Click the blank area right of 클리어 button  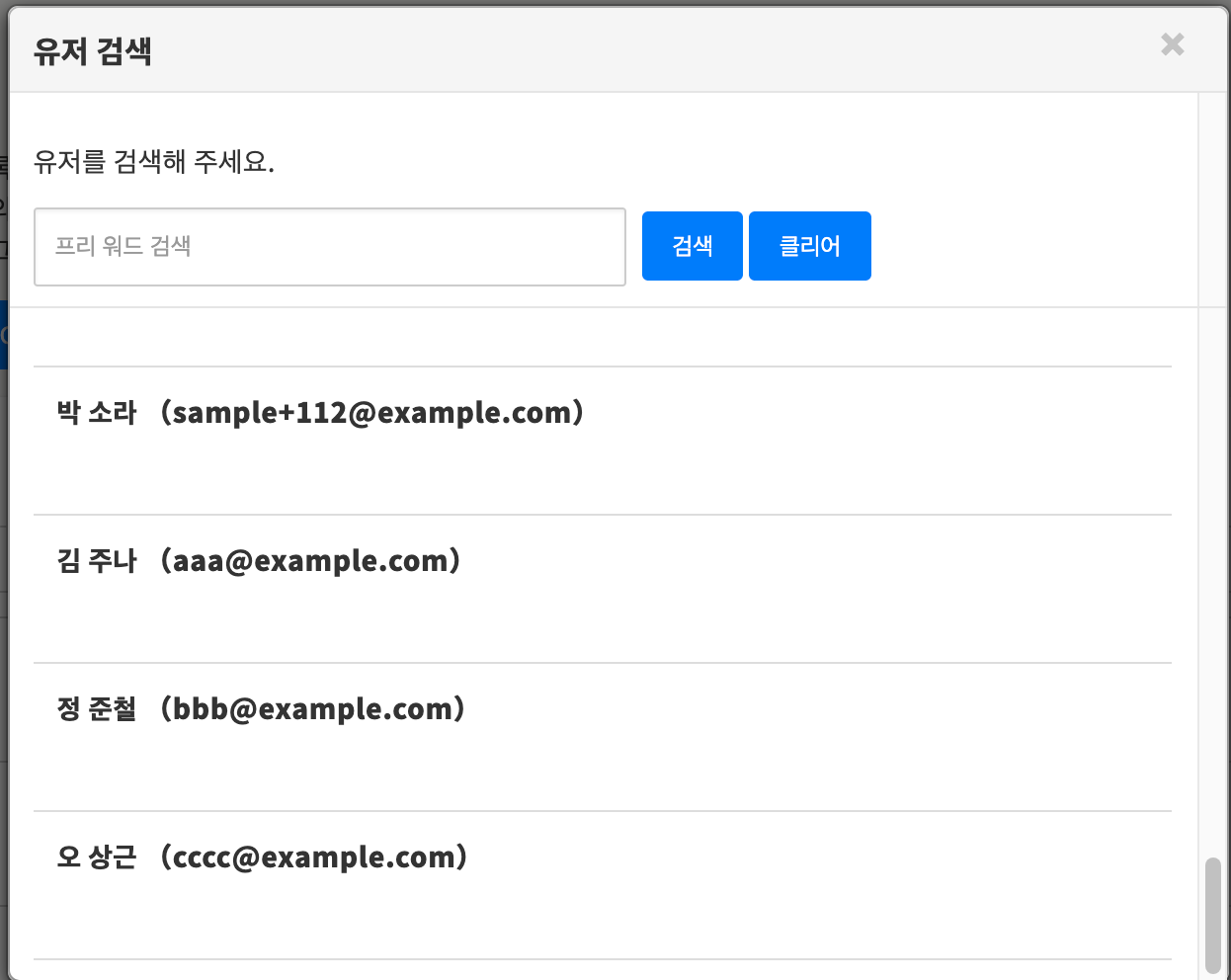(1027, 247)
